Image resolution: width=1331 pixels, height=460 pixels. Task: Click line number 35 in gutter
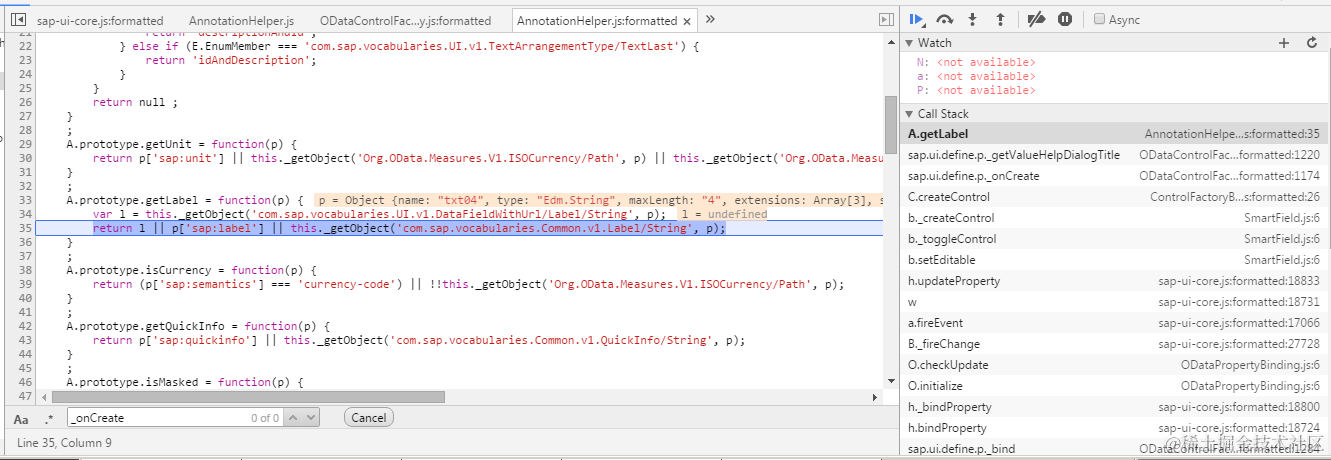(26, 228)
